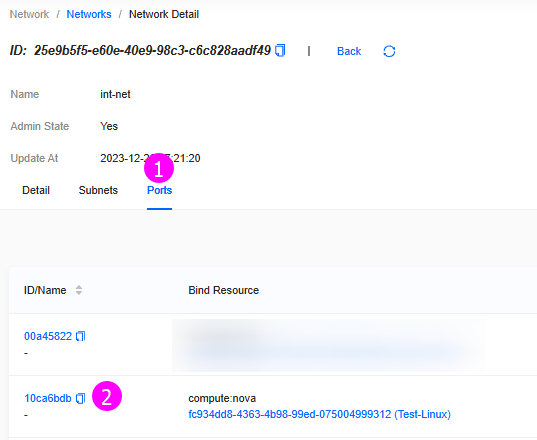
Task: Click the Name label
Action: [25, 94]
